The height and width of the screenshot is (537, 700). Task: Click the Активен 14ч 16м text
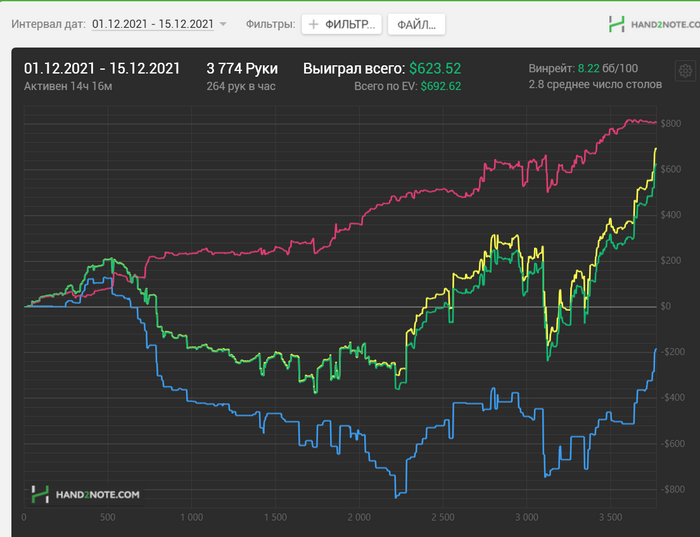[68, 86]
